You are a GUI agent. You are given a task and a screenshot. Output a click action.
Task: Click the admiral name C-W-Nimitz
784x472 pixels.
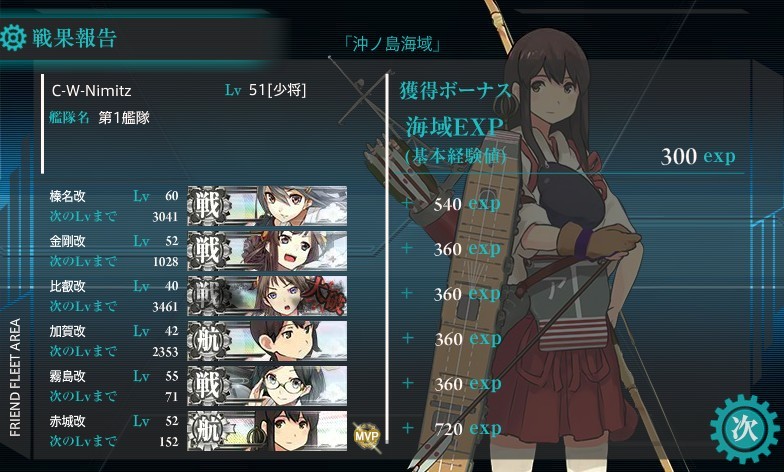(92, 91)
